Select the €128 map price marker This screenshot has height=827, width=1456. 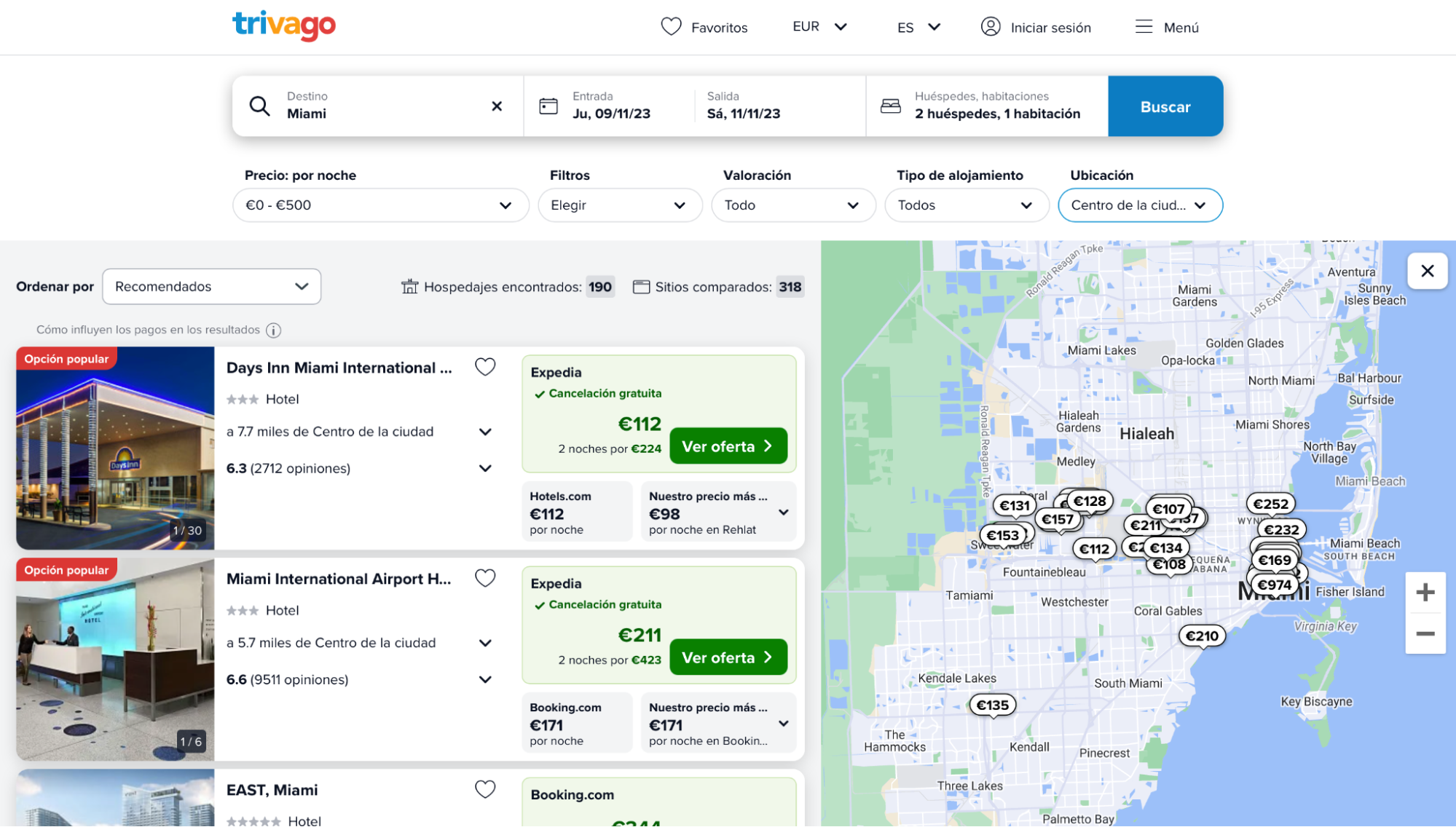(x=1090, y=501)
